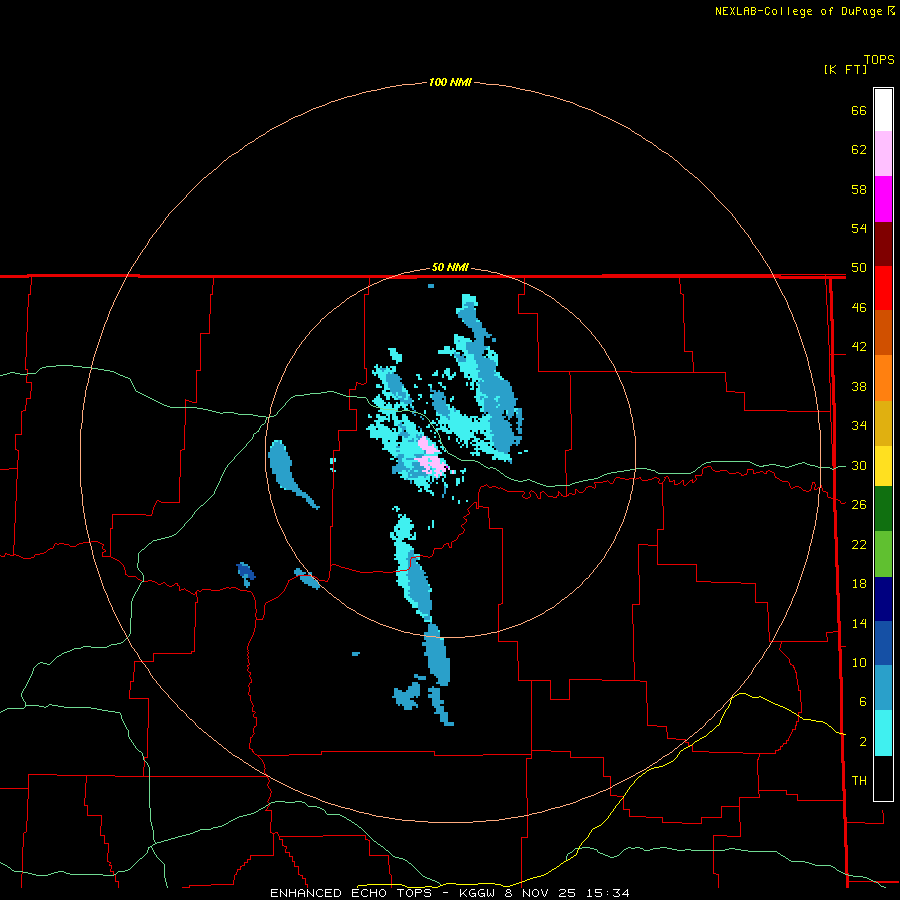Click the 14 value on the scale
This screenshot has width=900, height=900.
coord(859,623)
